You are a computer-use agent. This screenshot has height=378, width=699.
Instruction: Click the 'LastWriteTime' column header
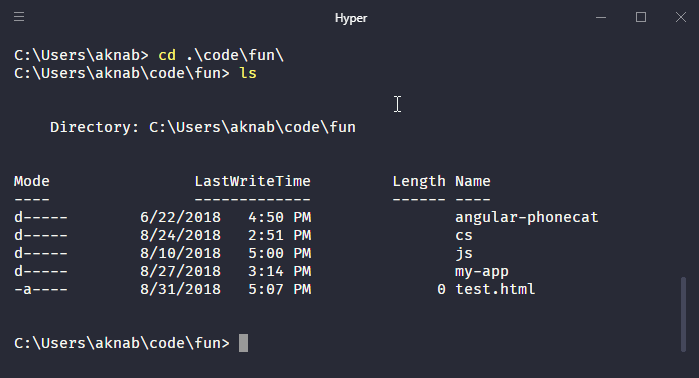coord(252,181)
